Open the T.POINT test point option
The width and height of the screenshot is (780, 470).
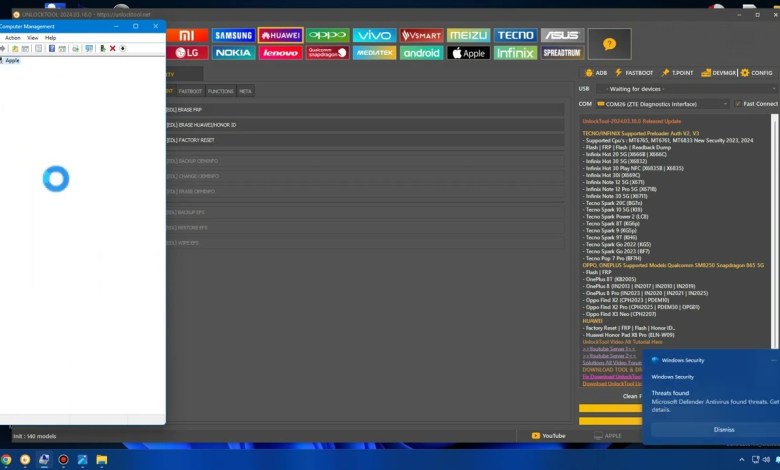[x=677, y=73]
